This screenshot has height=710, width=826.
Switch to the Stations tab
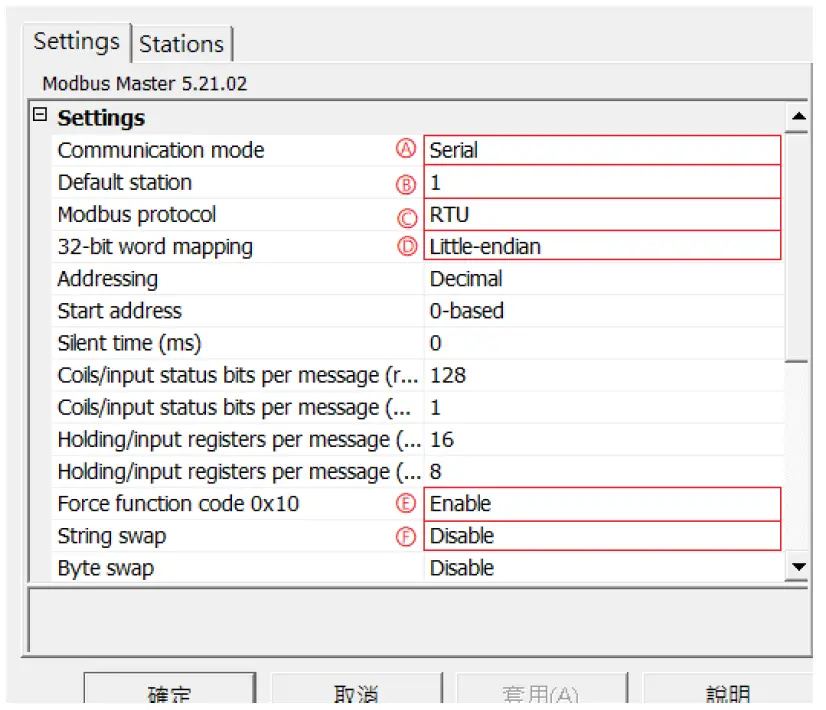(x=182, y=44)
